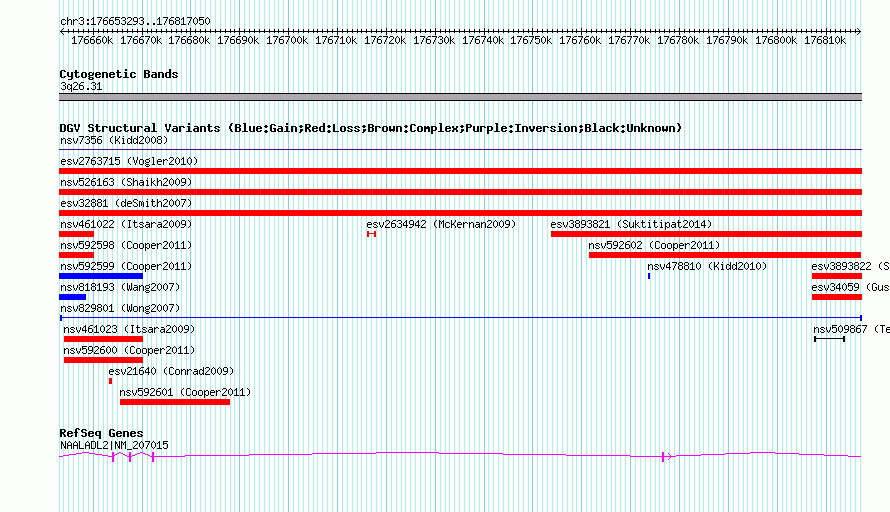Click the 176660k ruler coordinate
Viewport: 890px width, 512px height.
click(x=92, y=40)
